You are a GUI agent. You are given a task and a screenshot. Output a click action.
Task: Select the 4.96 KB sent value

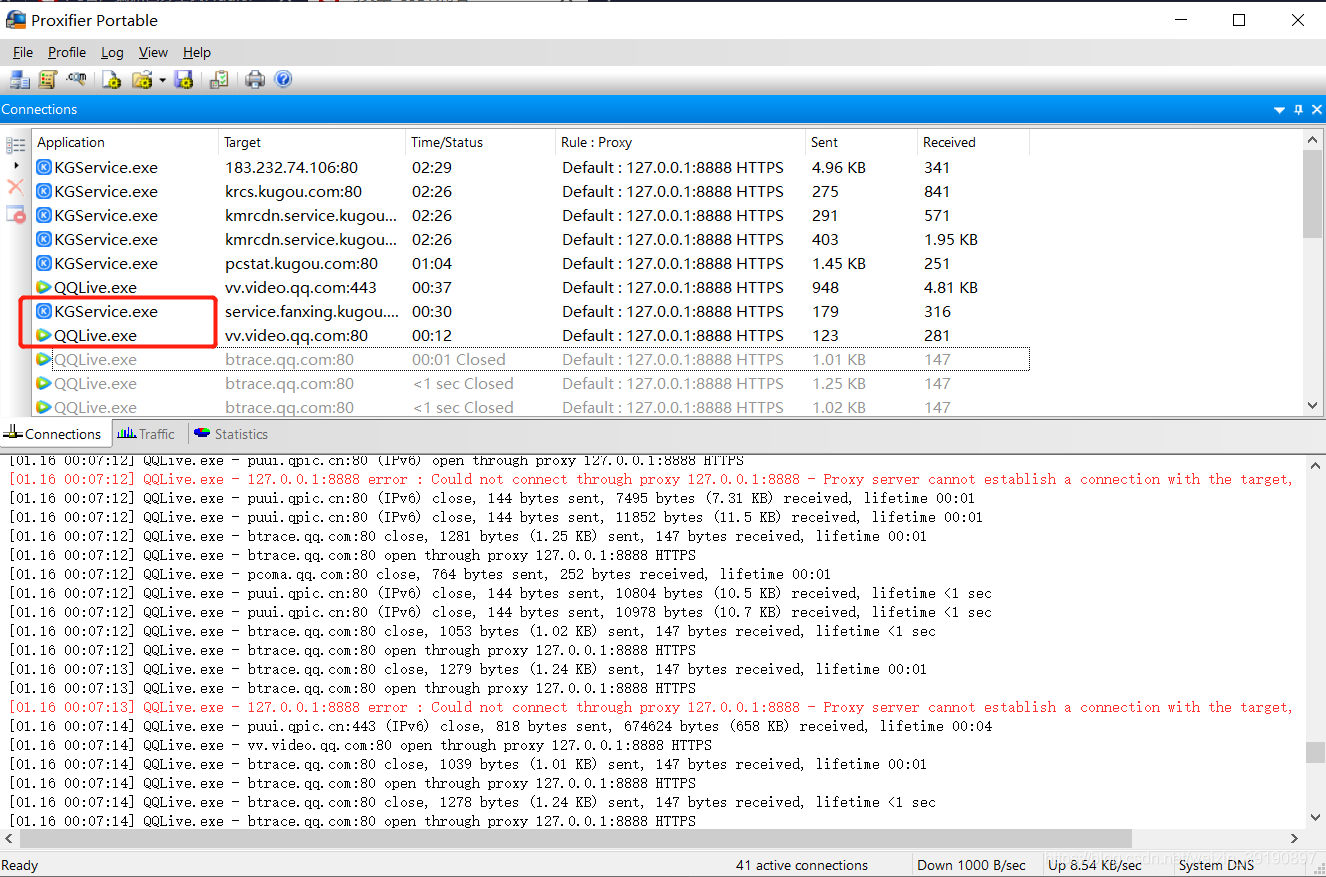(x=838, y=167)
